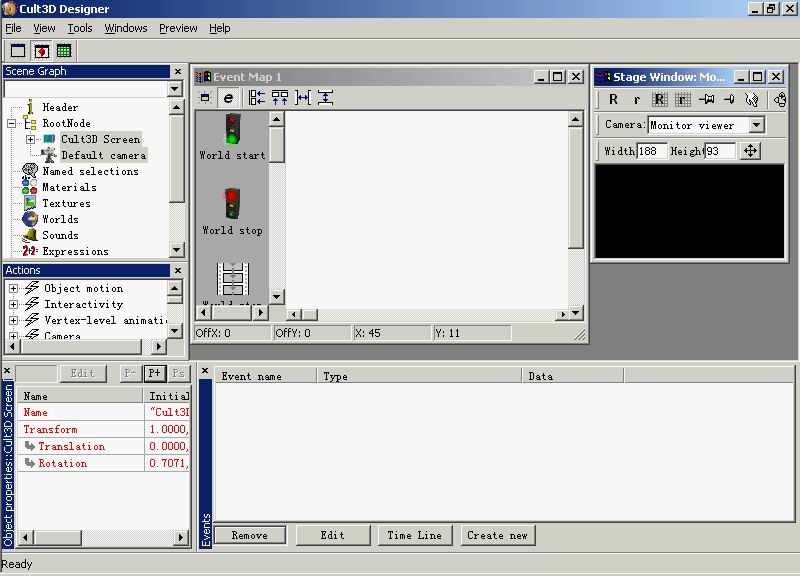Close the Actions panel
The image size is (800, 576).
[x=178, y=270]
